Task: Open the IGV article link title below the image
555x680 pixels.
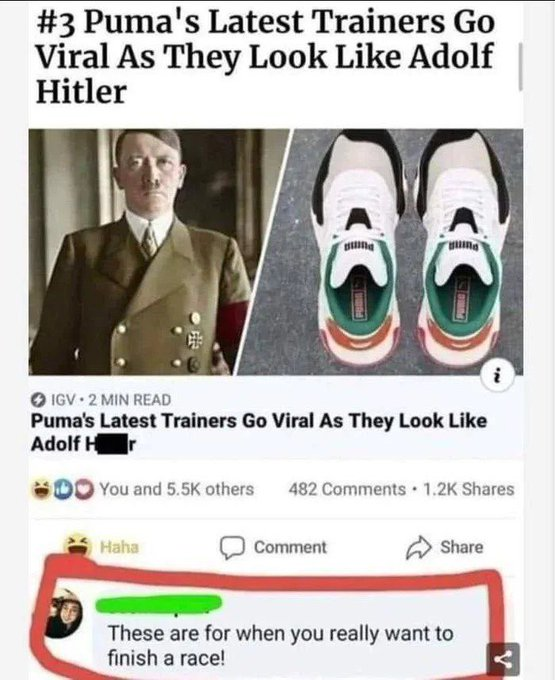Action: 258,432
